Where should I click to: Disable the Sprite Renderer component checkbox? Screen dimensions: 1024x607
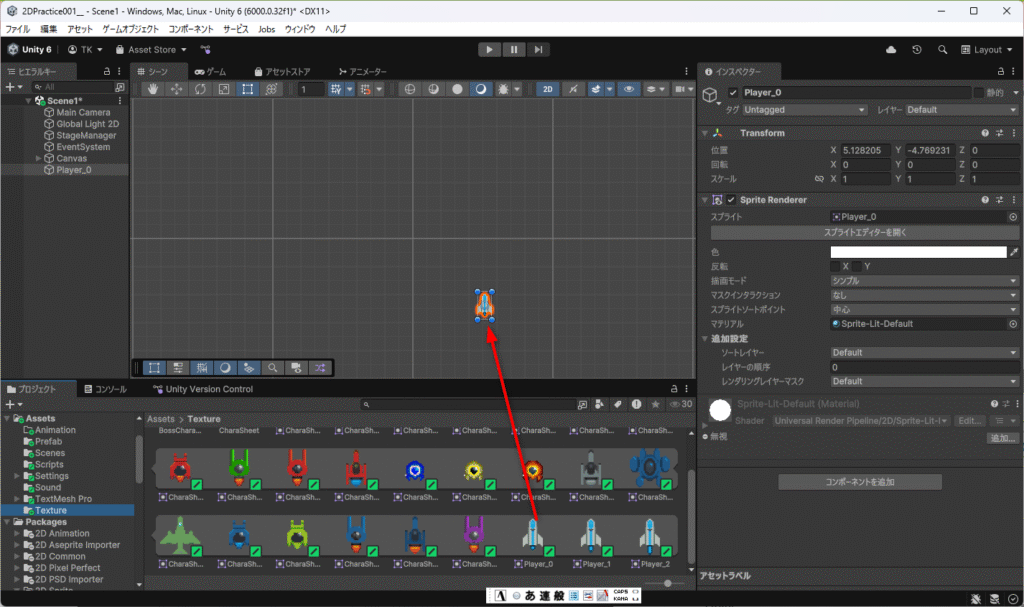731,200
